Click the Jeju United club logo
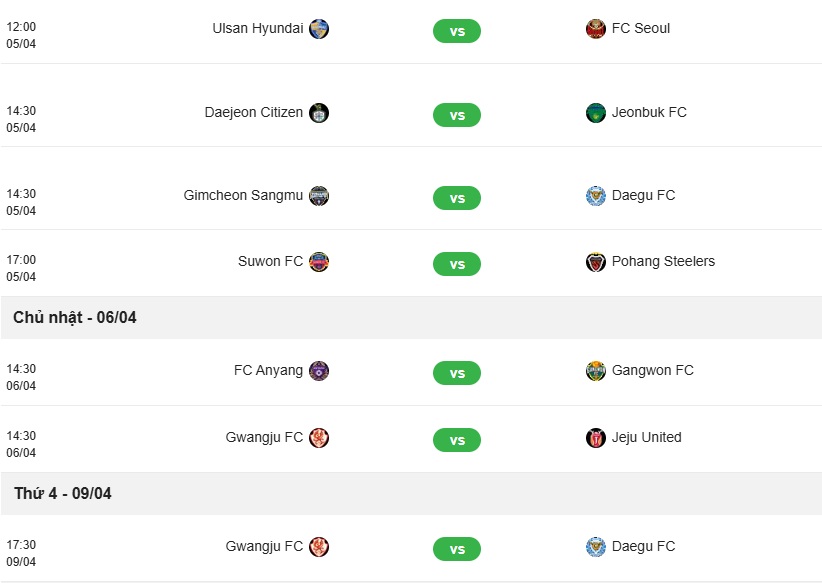 pos(596,438)
